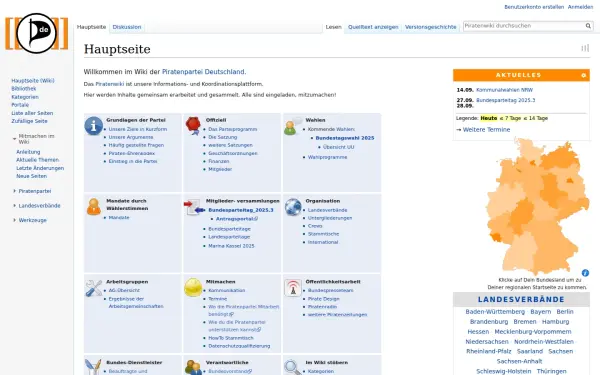The width and height of the screenshot is (600, 375).
Task: Select the Lesen tab
Action: [334, 27]
